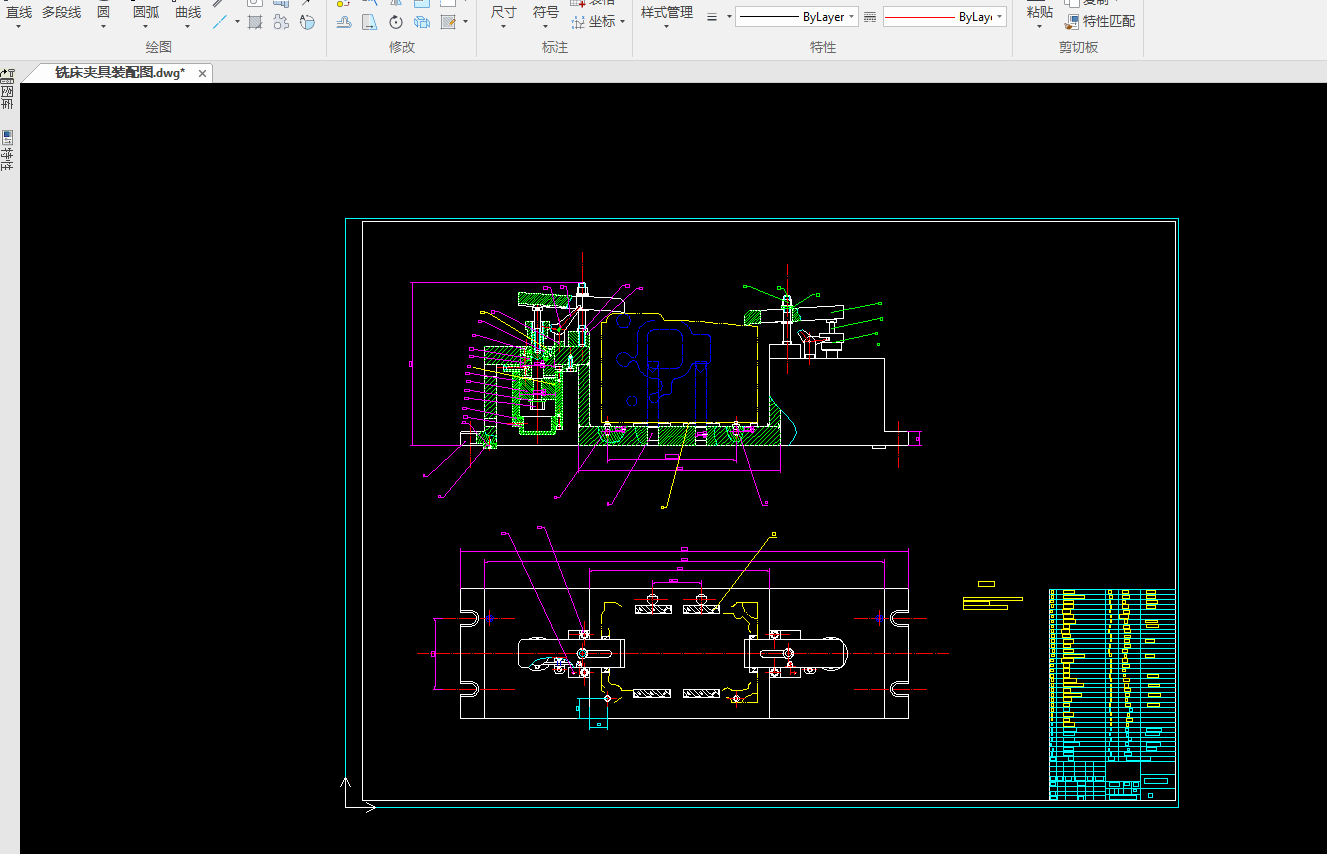
Task: Click the 多段线 polyline button
Action: click(61, 12)
